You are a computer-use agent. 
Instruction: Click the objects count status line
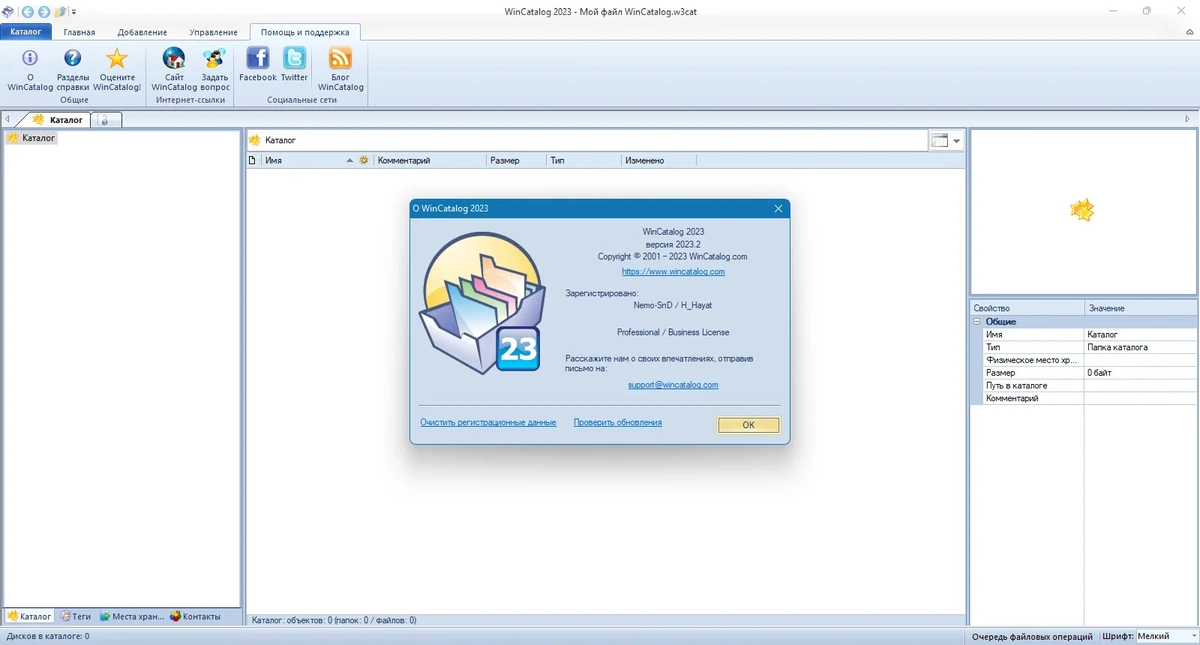(334, 620)
